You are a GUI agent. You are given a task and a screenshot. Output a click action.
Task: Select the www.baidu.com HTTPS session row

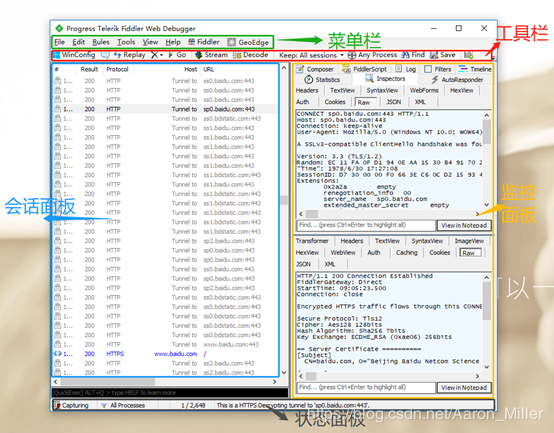165,354
